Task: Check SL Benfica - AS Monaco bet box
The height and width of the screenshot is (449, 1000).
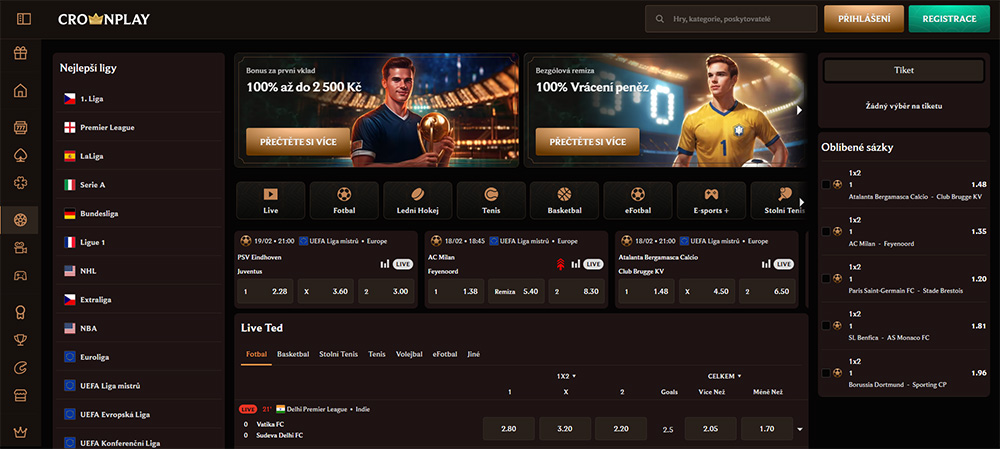Action: click(x=826, y=326)
